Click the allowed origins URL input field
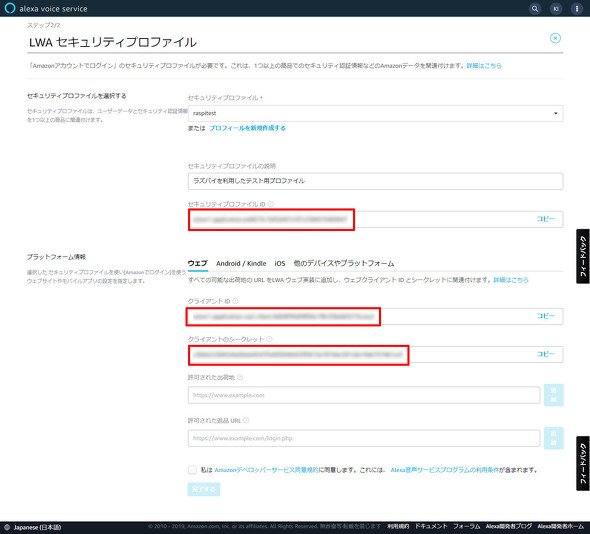590x534 pixels. pyautogui.click(x=364, y=395)
